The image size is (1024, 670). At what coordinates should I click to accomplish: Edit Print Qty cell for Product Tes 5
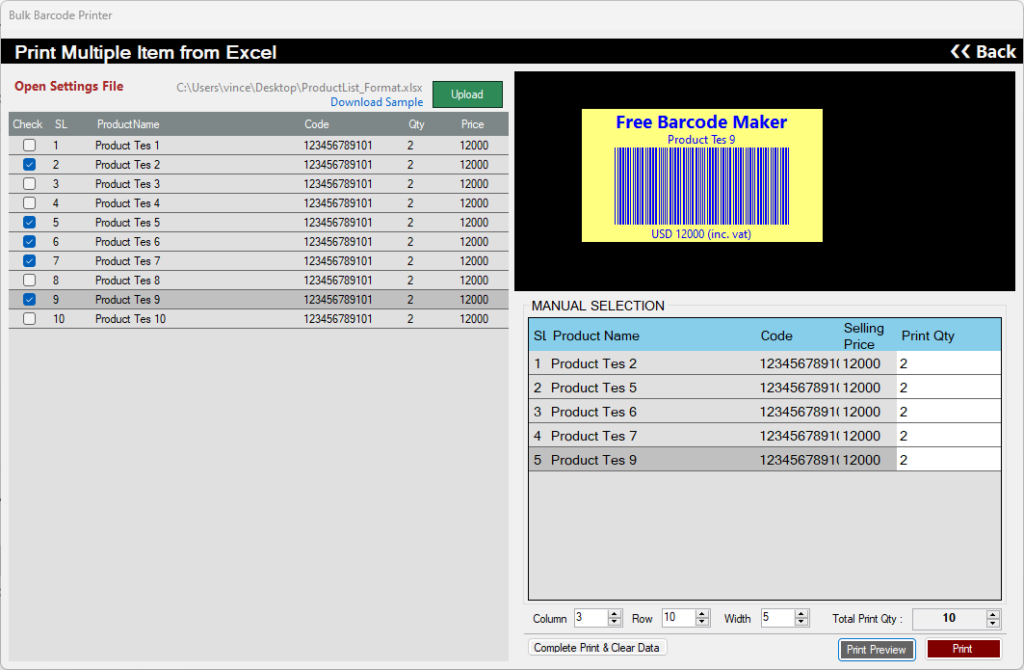947,388
